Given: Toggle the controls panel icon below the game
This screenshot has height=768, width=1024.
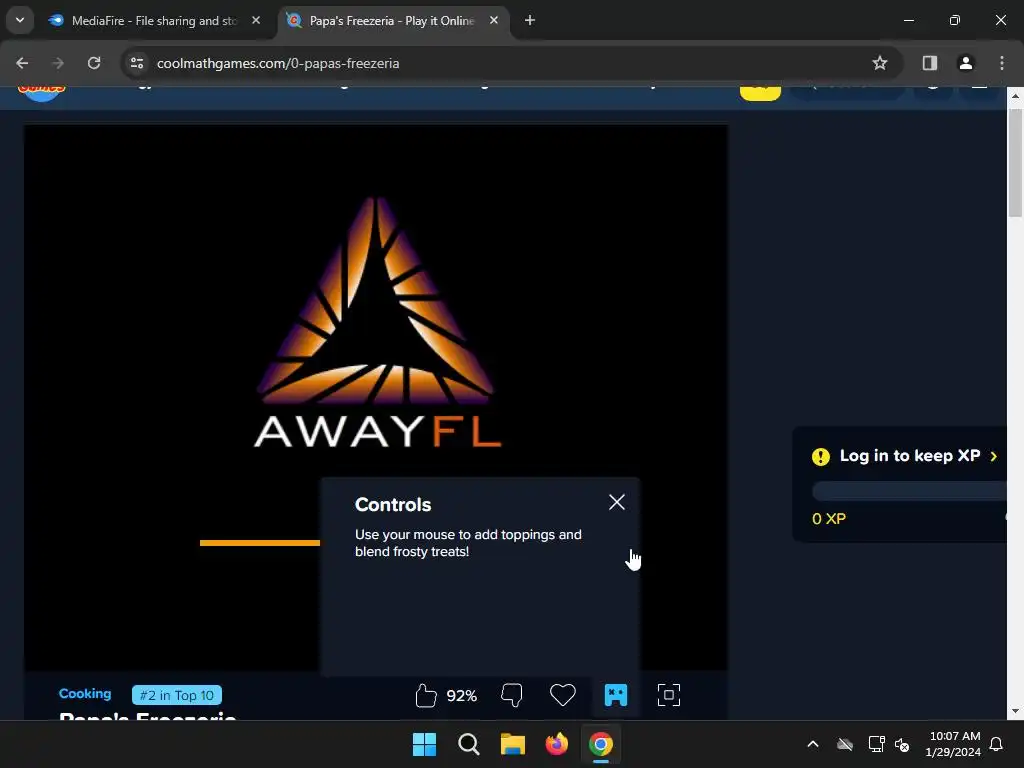Looking at the screenshot, I should point(616,695).
